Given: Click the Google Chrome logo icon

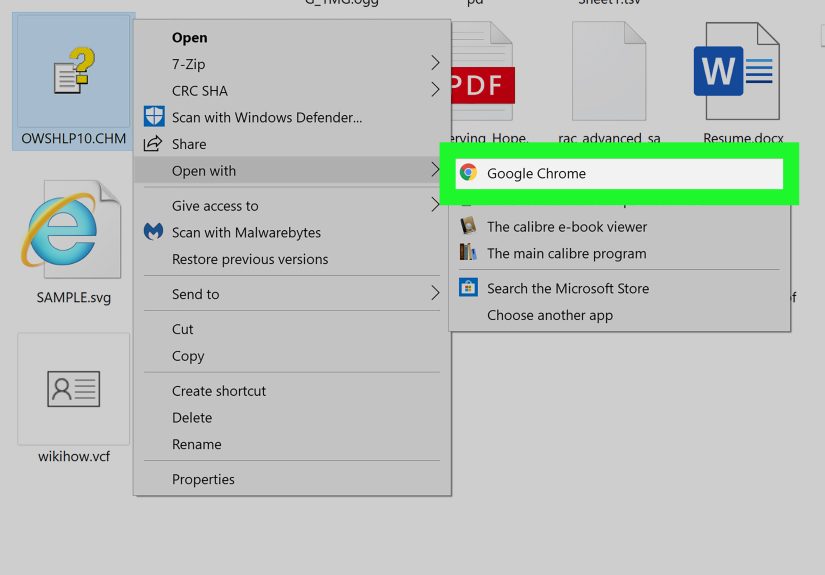Looking at the screenshot, I should tap(468, 173).
